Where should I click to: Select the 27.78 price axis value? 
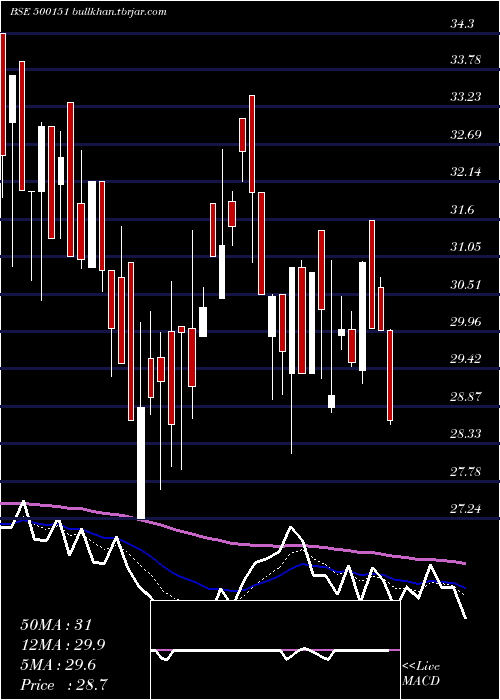466,471
